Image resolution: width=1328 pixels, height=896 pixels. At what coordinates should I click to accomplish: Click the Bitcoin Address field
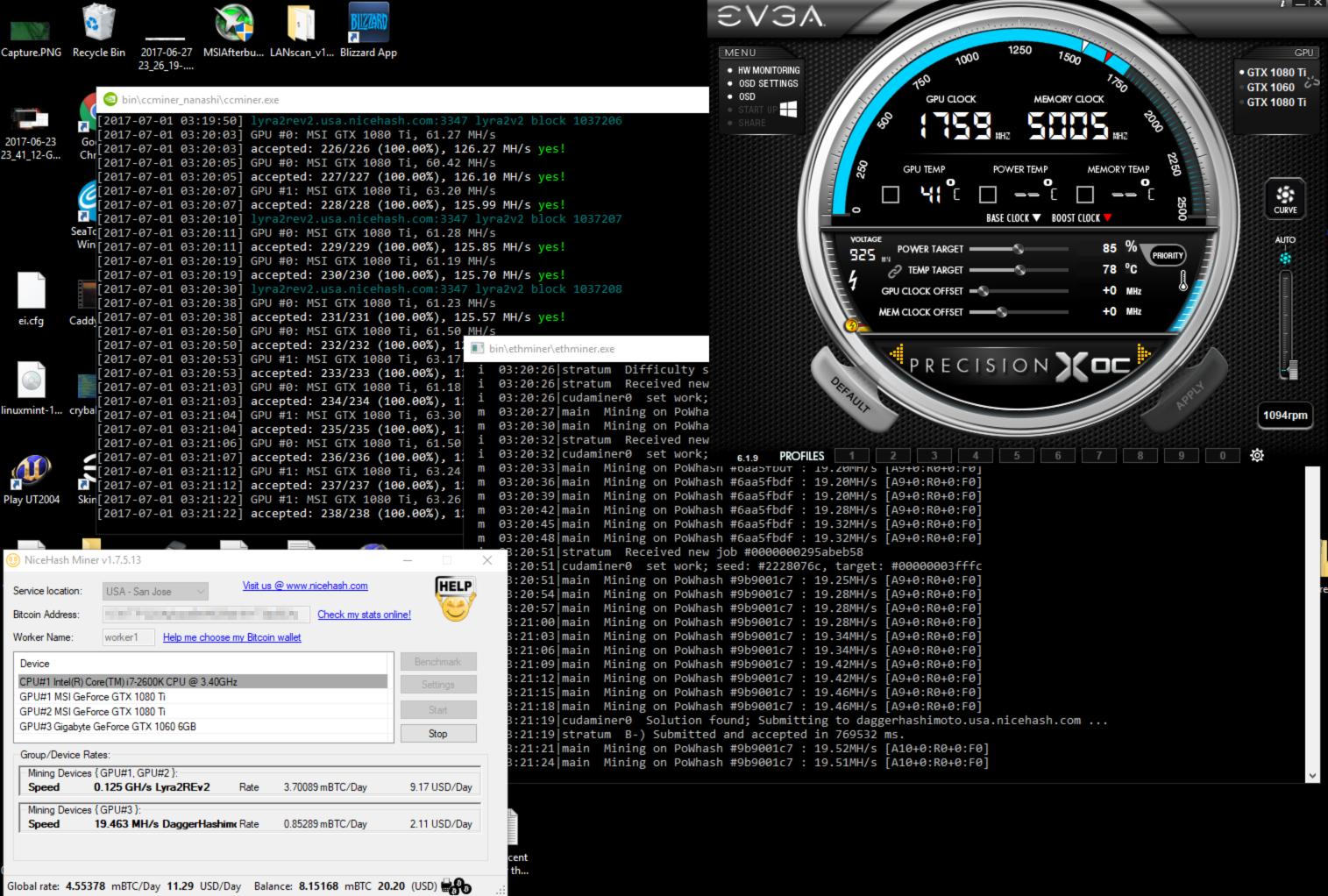click(x=207, y=615)
